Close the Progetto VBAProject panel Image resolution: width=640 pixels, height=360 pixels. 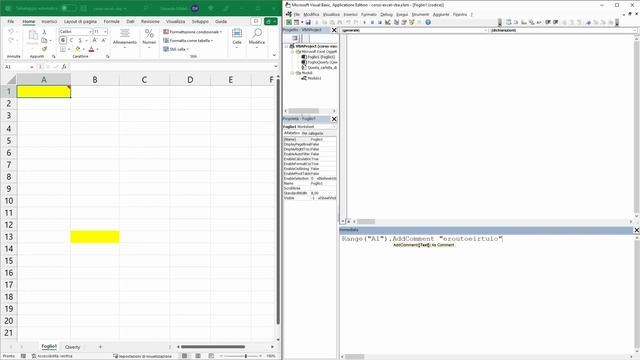334,30
